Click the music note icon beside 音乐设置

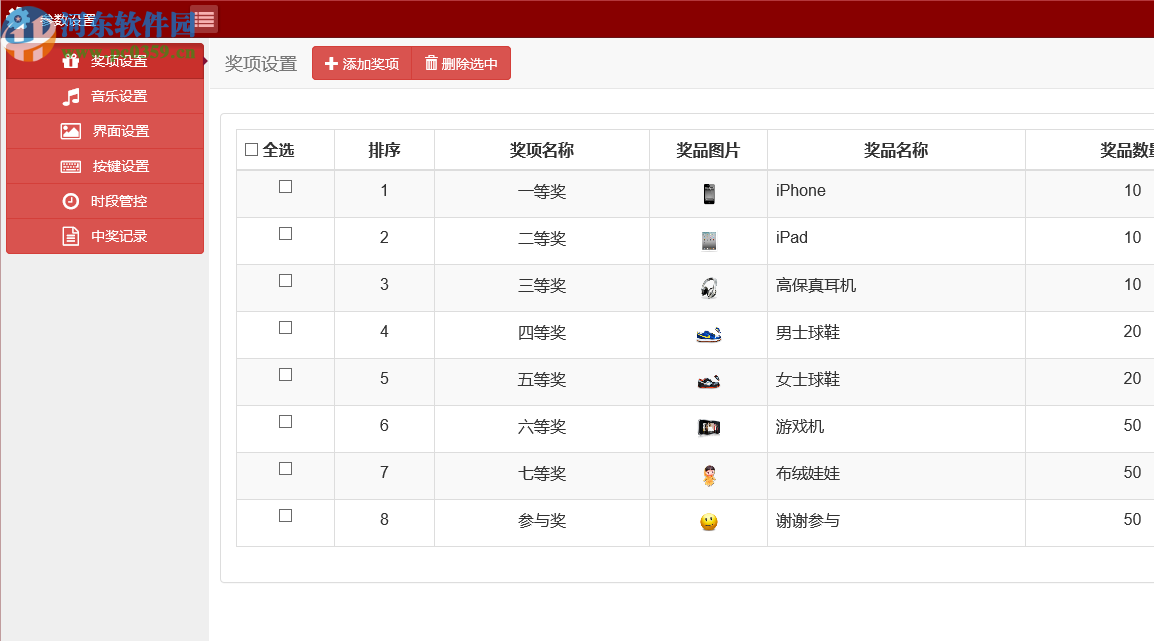click(69, 96)
